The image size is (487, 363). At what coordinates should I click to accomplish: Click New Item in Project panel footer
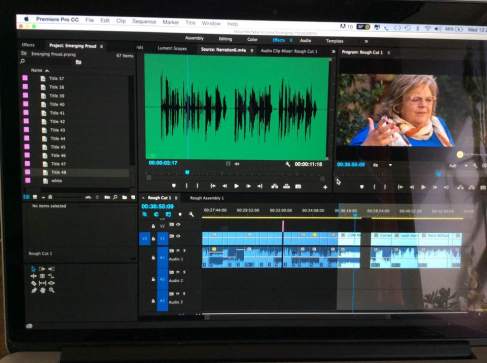(x=133, y=197)
